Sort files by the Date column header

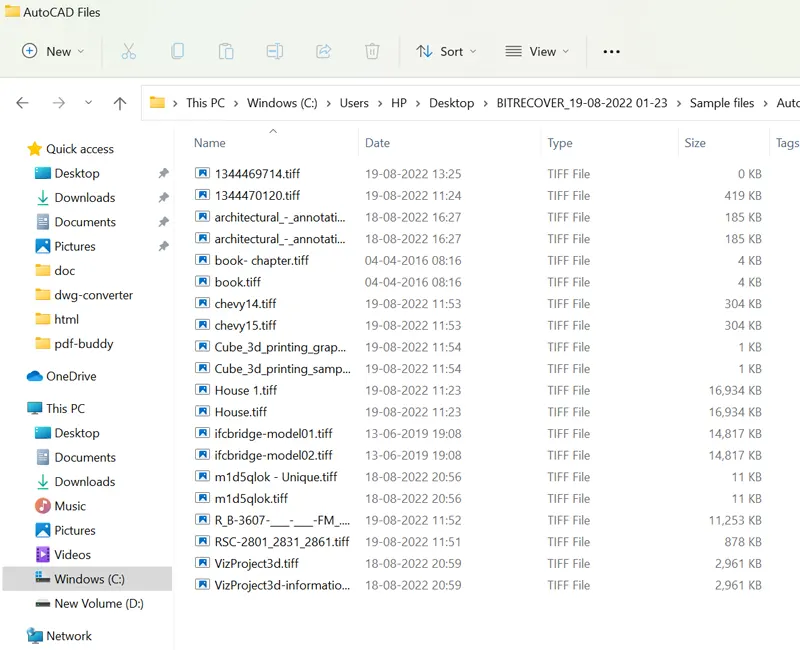(377, 143)
